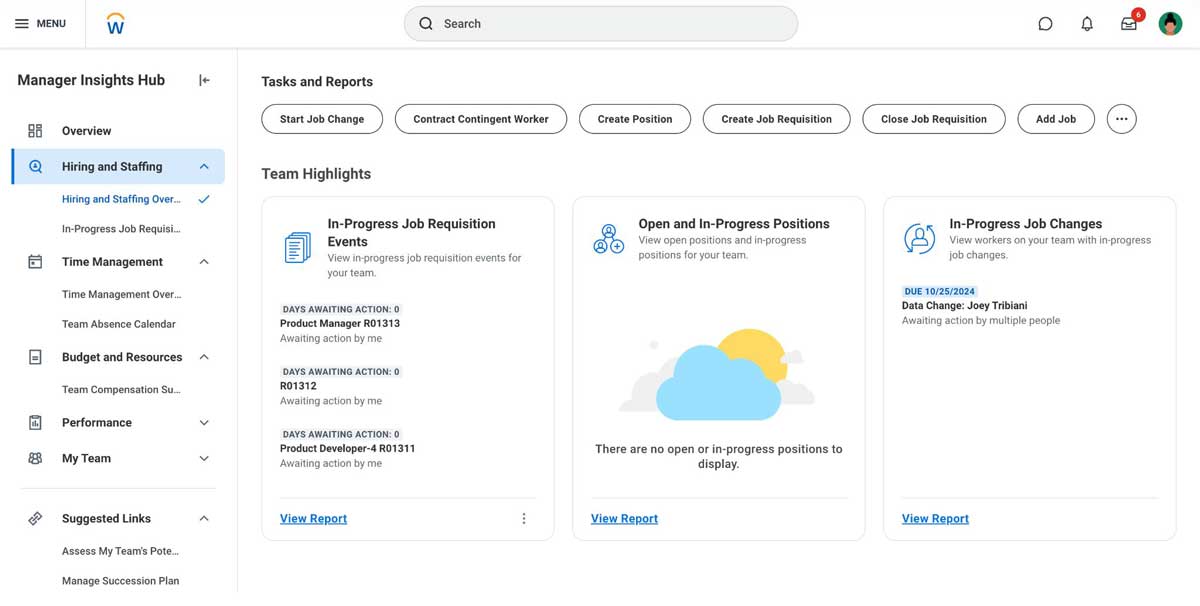1200x606 pixels.
Task: Collapse the Hiring and Staffing section
Action: click(x=204, y=167)
